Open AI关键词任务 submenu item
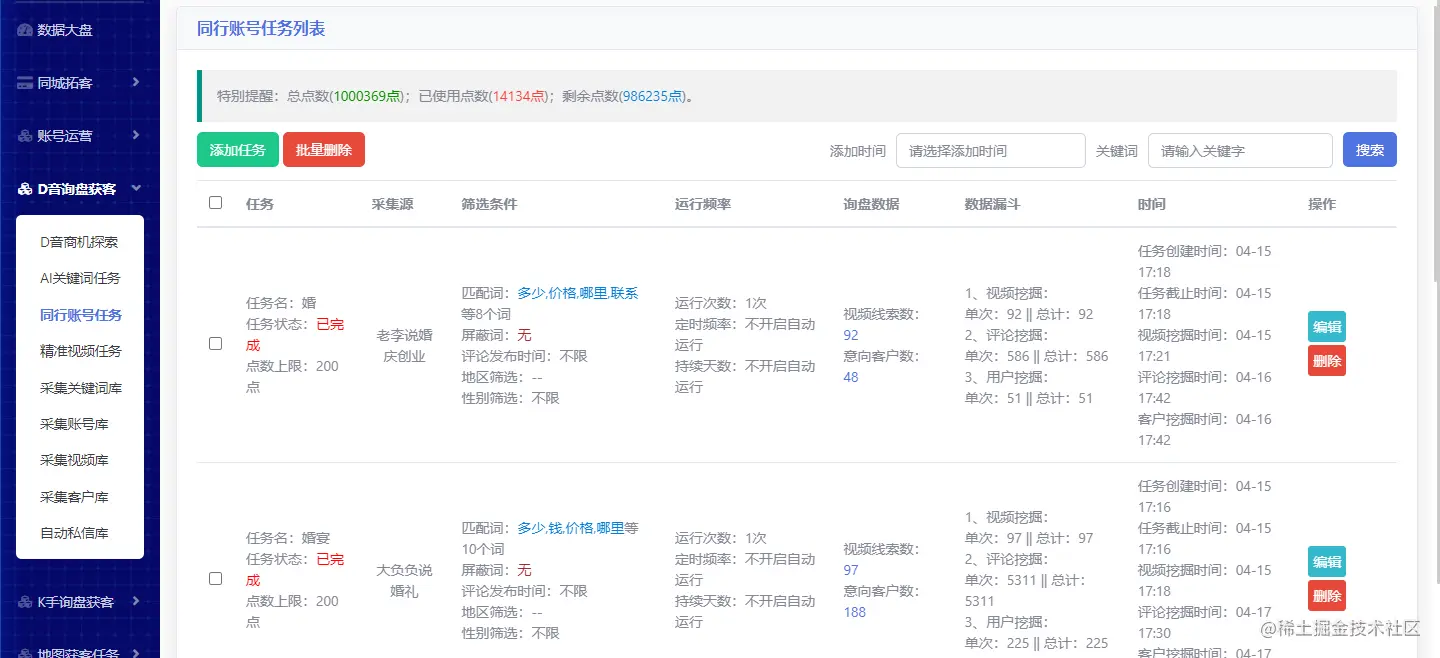The image size is (1440, 658). coord(80,278)
